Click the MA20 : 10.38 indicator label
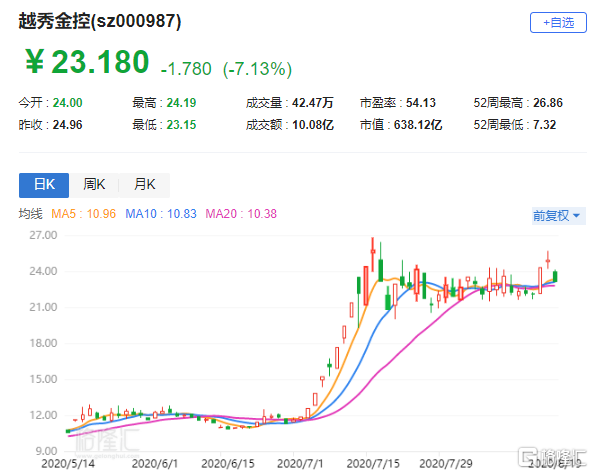 [241, 214]
